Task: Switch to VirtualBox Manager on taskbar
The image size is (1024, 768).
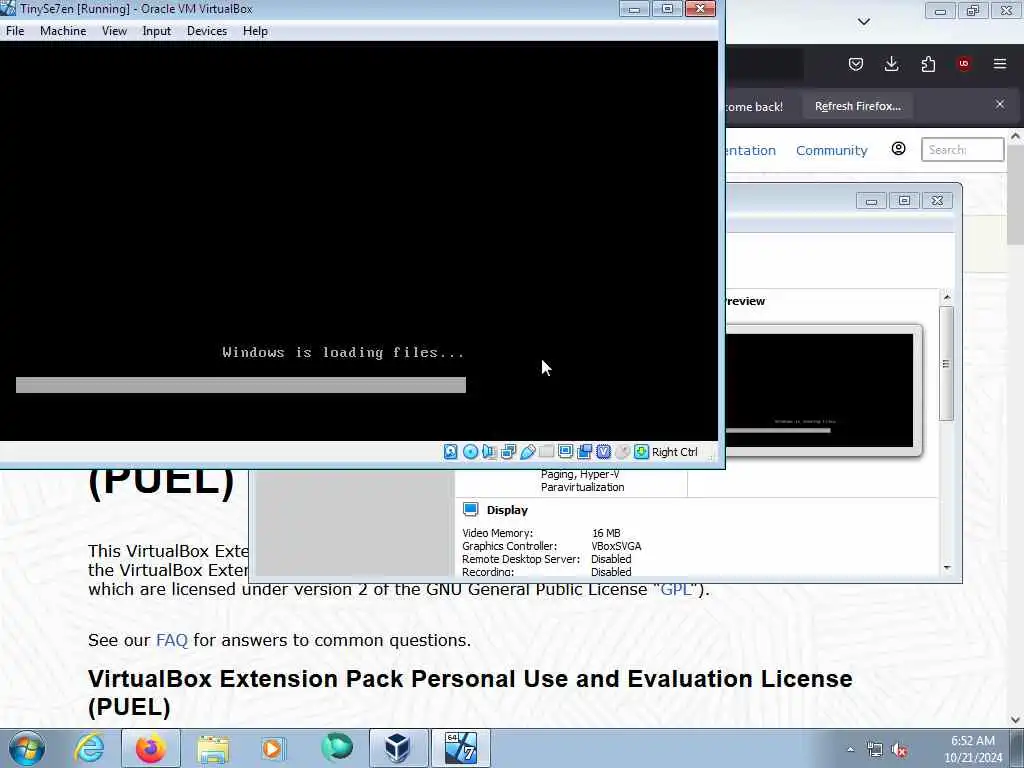Action: tap(398, 748)
